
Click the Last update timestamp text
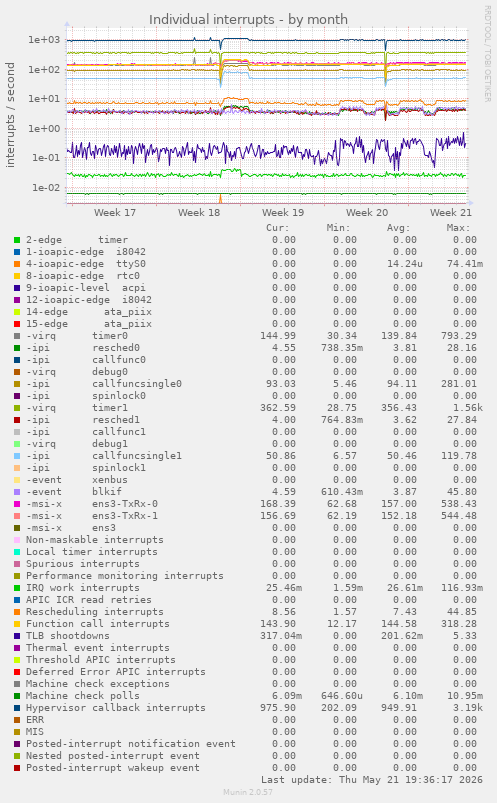click(372, 780)
